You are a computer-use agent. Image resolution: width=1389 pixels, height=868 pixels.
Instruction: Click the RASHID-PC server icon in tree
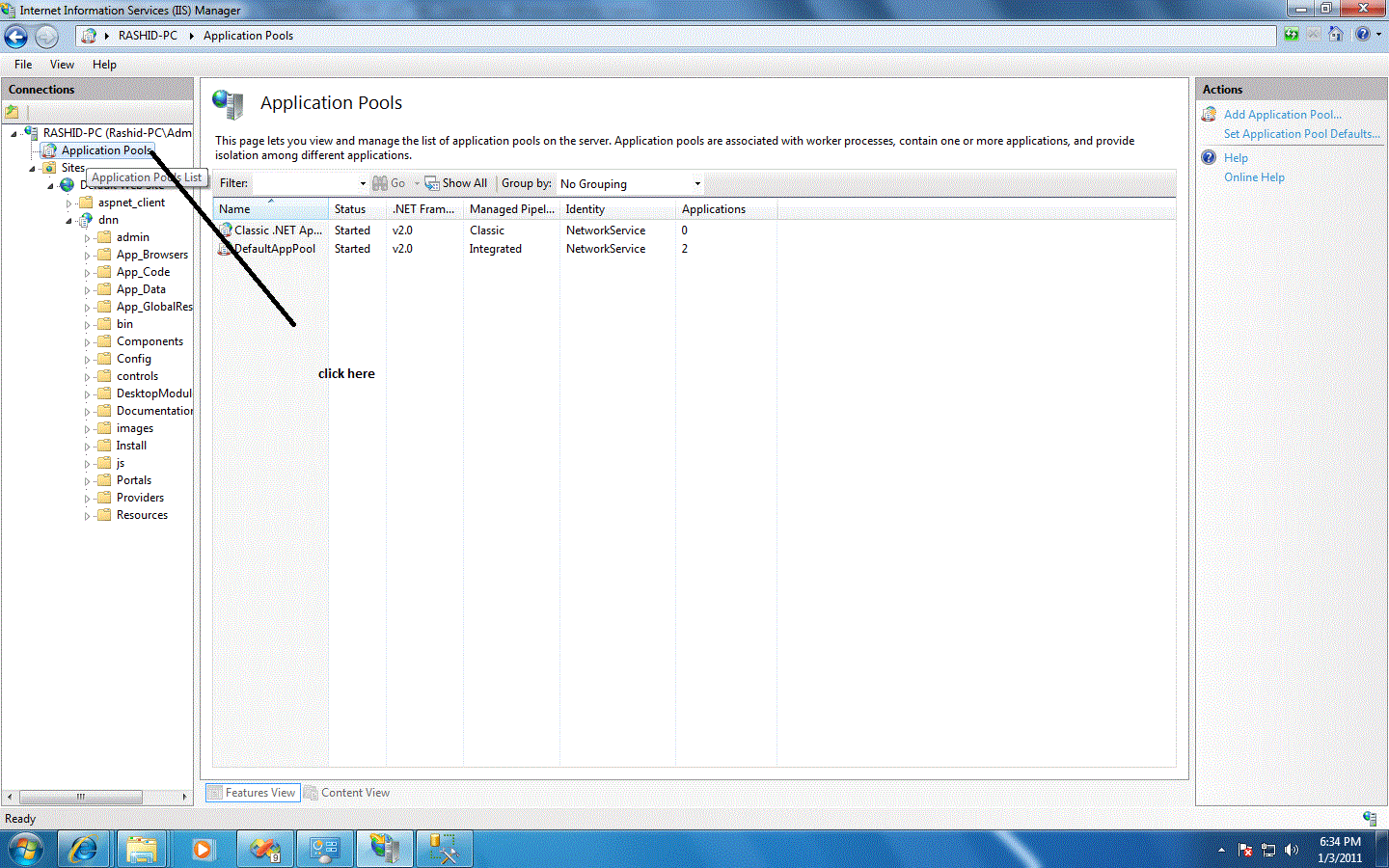pyautogui.click(x=31, y=133)
